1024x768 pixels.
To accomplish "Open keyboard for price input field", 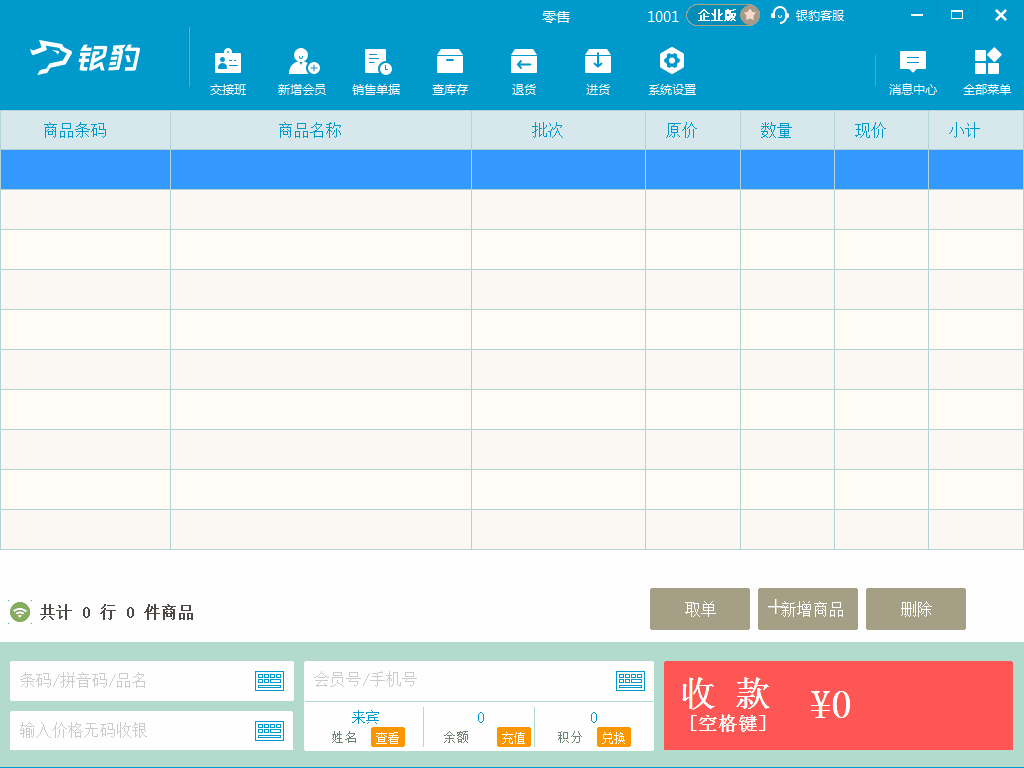I will pyautogui.click(x=269, y=730).
